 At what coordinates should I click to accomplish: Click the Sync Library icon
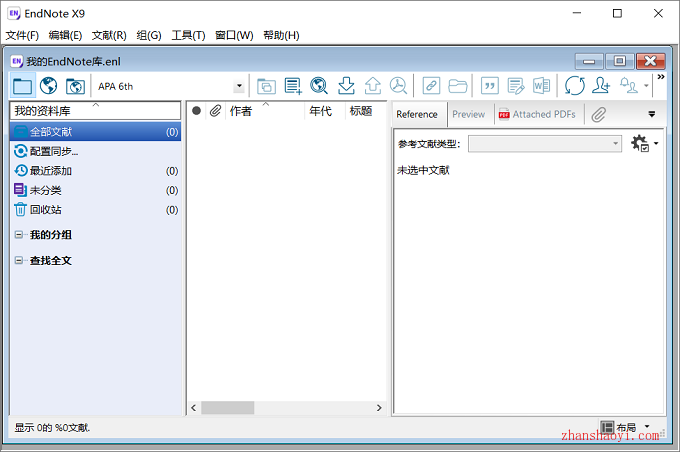point(575,86)
